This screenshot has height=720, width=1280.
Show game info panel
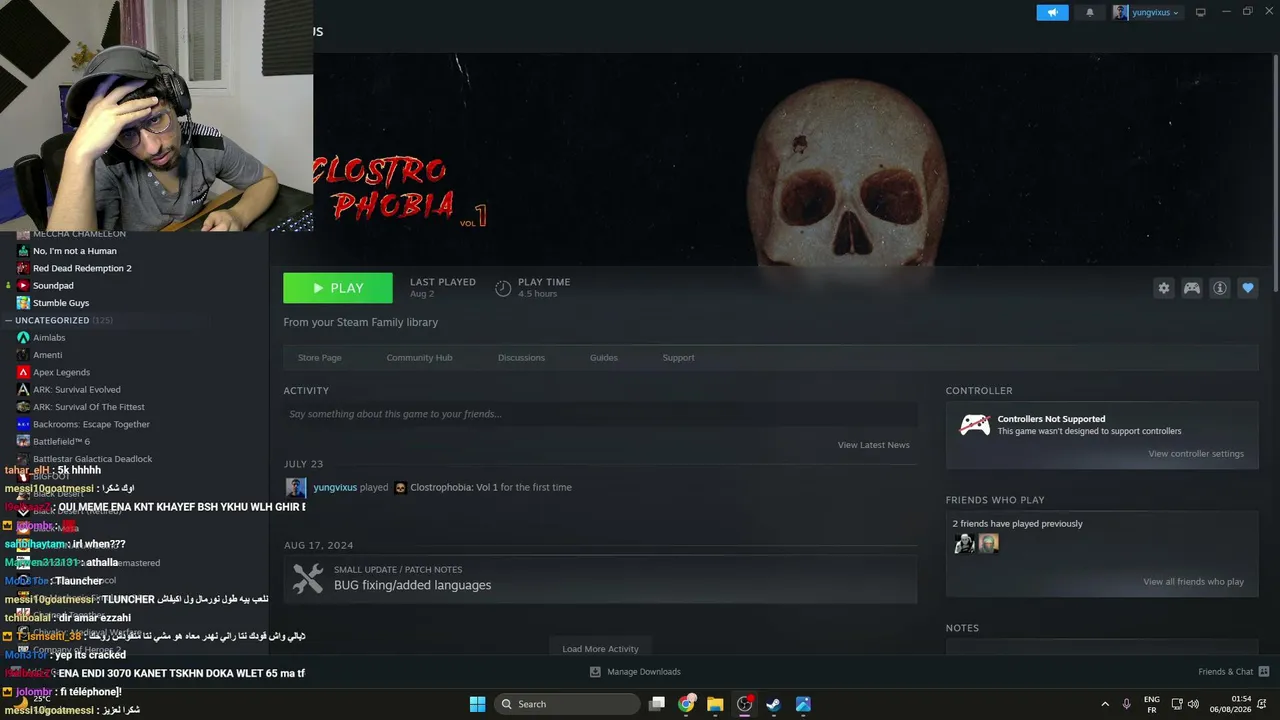pyautogui.click(x=1220, y=288)
